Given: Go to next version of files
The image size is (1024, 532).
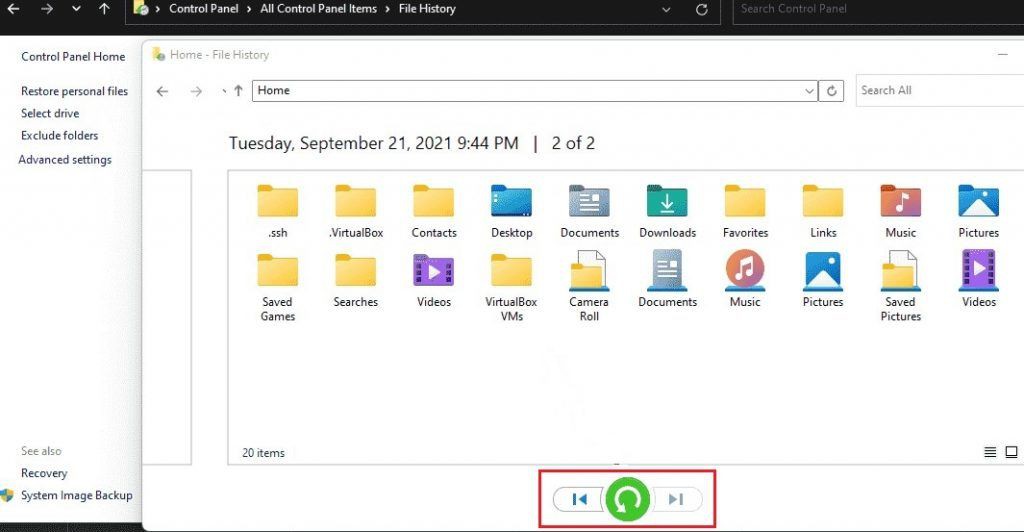Looking at the screenshot, I should point(676,498).
